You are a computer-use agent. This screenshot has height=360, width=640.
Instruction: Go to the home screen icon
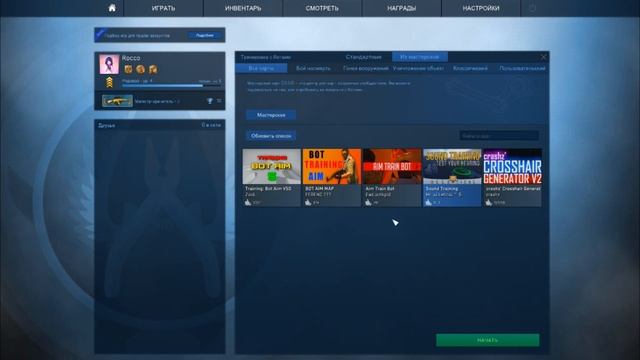(x=112, y=8)
